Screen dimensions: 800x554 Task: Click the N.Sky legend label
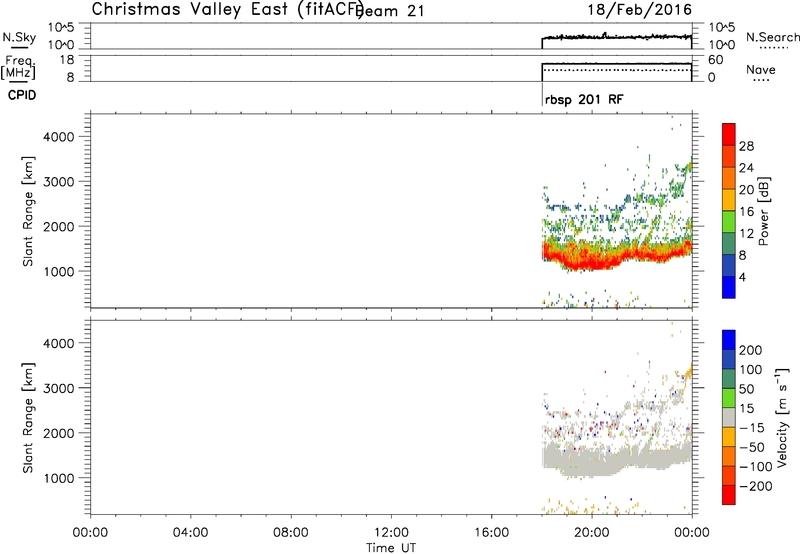coord(19,37)
